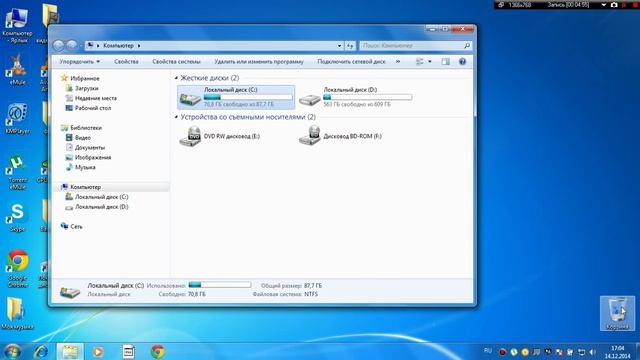The width and height of the screenshot is (640, 360).
Task: Open Local Disk (C:) drive icon
Action: click(190, 98)
